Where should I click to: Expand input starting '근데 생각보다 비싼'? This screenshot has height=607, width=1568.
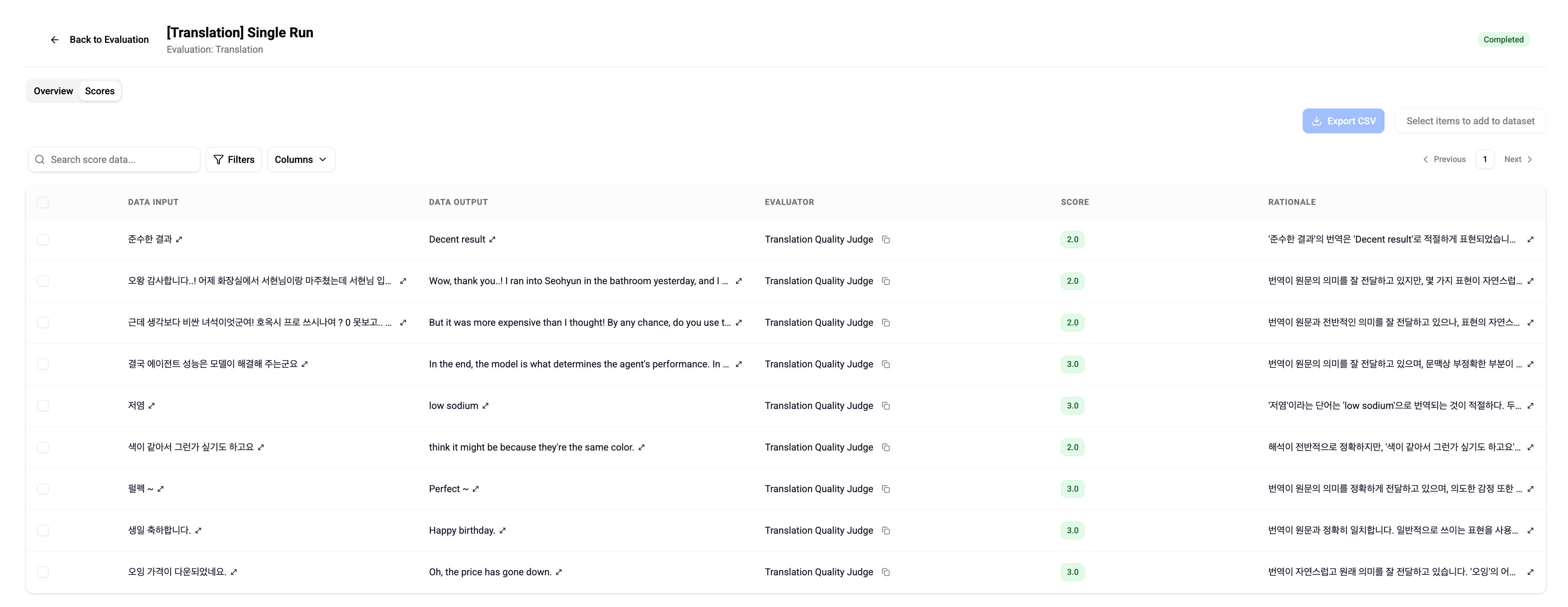coord(403,323)
